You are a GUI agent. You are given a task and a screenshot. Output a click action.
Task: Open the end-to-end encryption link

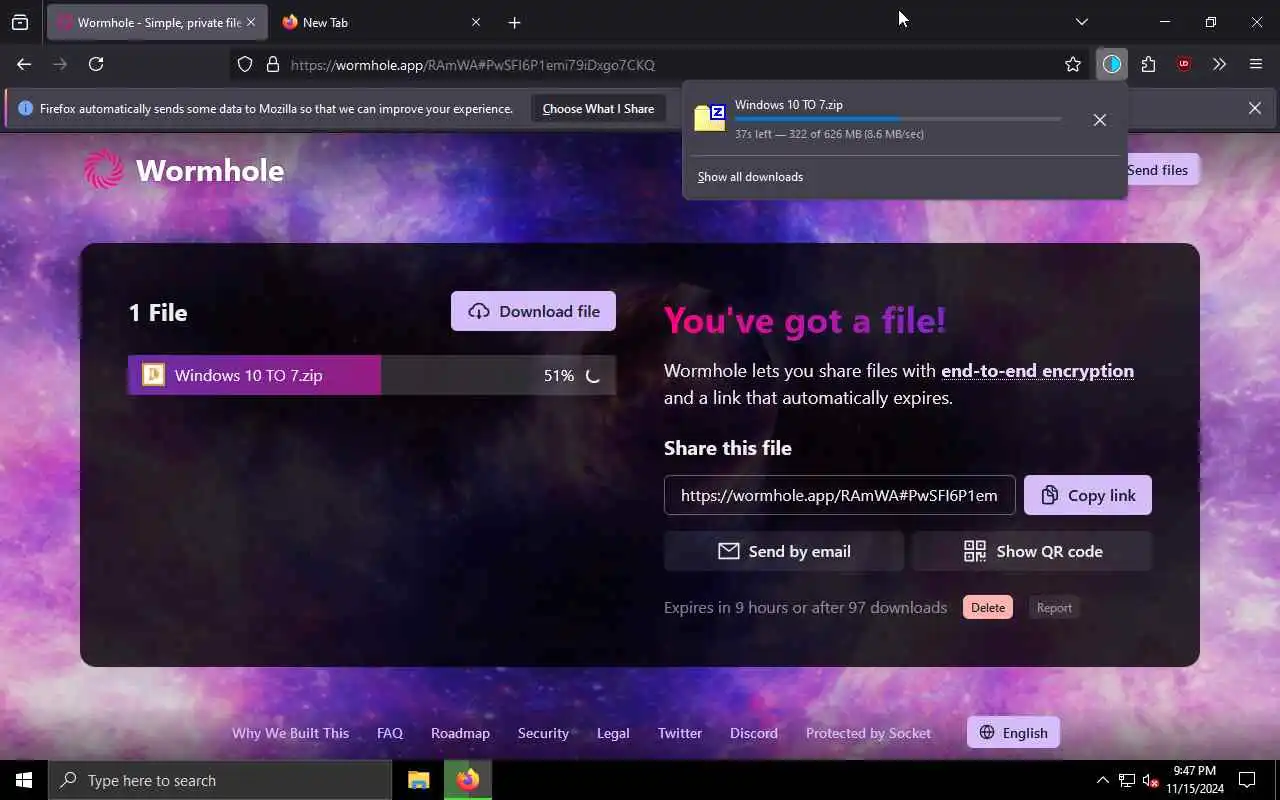point(1037,371)
